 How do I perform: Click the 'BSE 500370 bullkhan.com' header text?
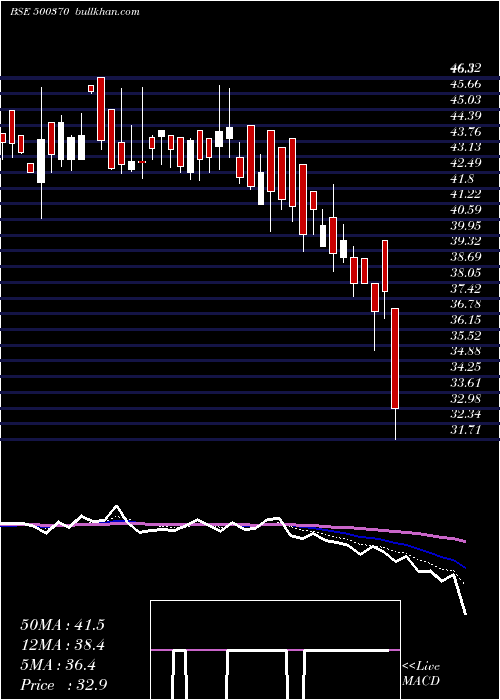[x=75, y=12]
